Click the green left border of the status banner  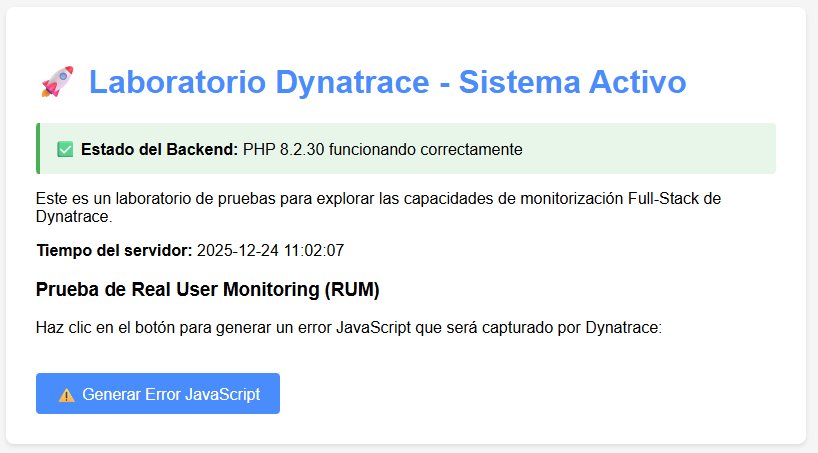click(x=38, y=149)
